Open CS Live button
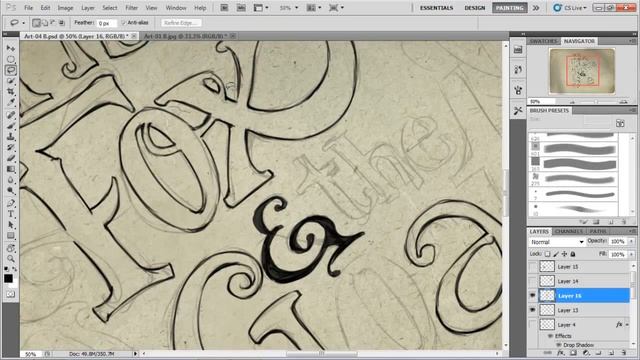Image resolution: width=640 pixels, height=360 pixels. 570,8
